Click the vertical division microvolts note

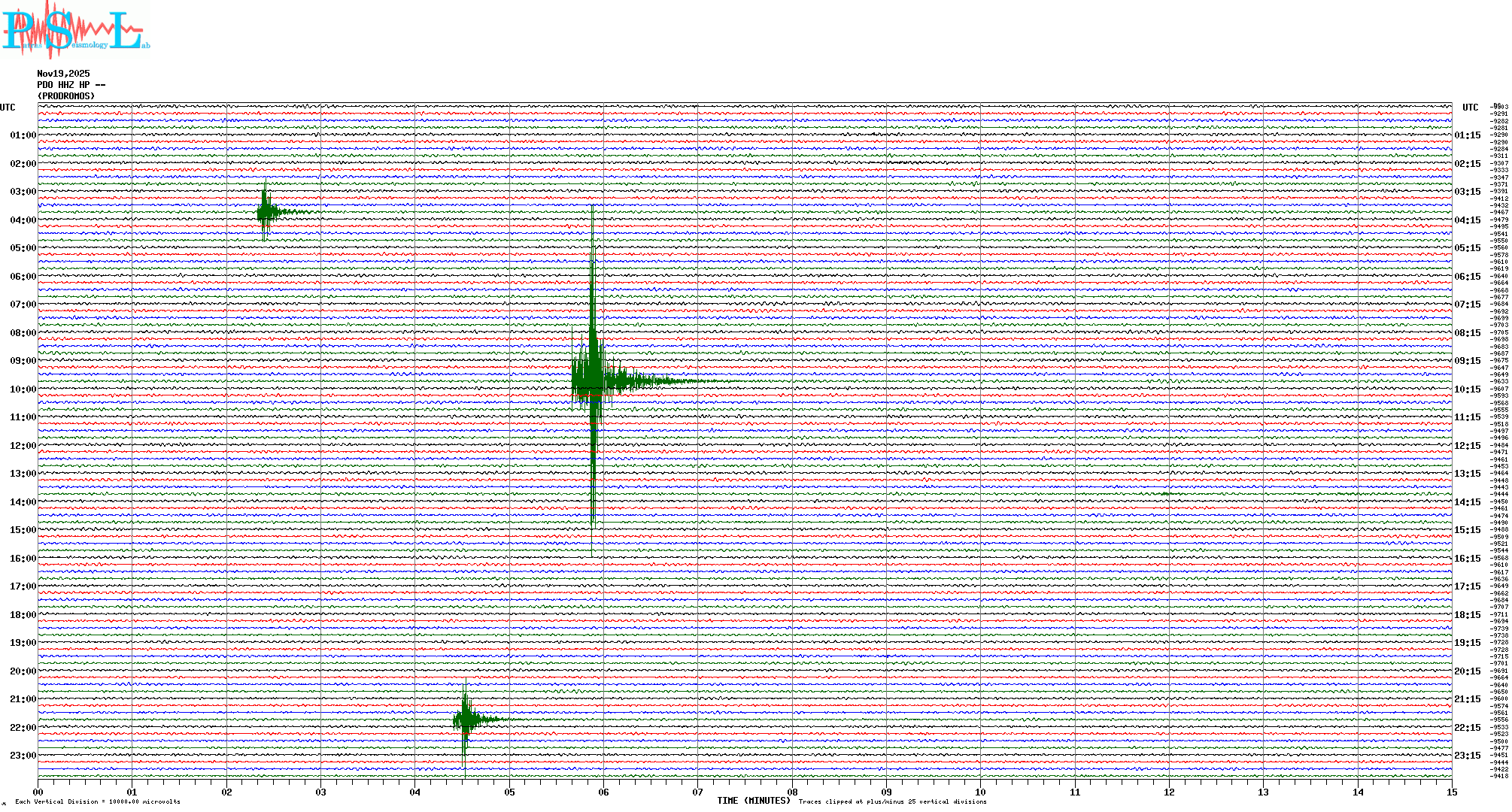coord(98,801)
